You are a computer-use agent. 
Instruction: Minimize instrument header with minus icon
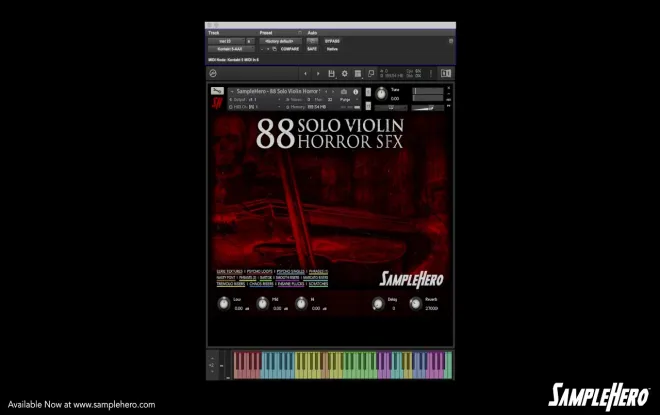(x=449, y=94)
